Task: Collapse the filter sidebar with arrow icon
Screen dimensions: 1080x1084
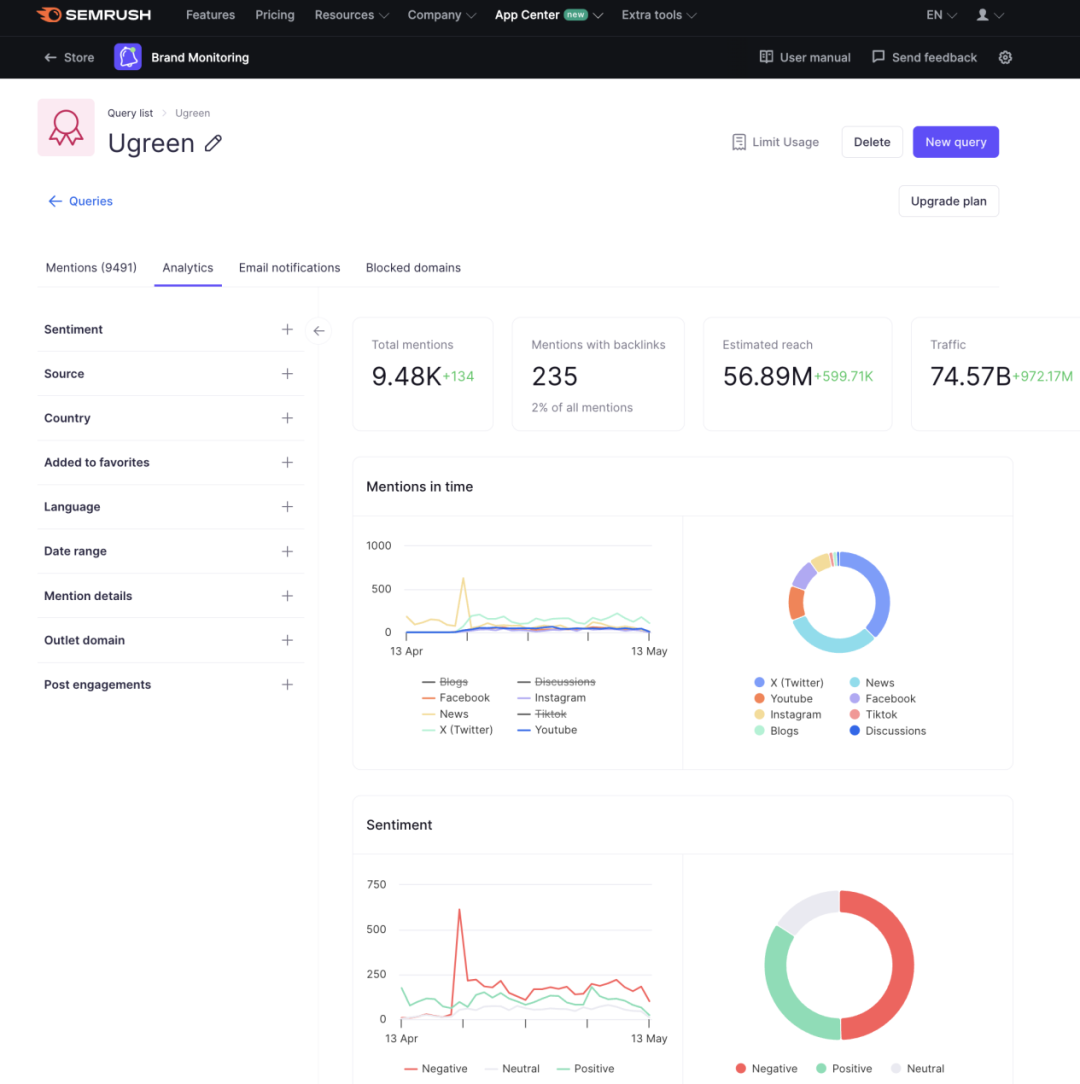Action: click(319, 330)
